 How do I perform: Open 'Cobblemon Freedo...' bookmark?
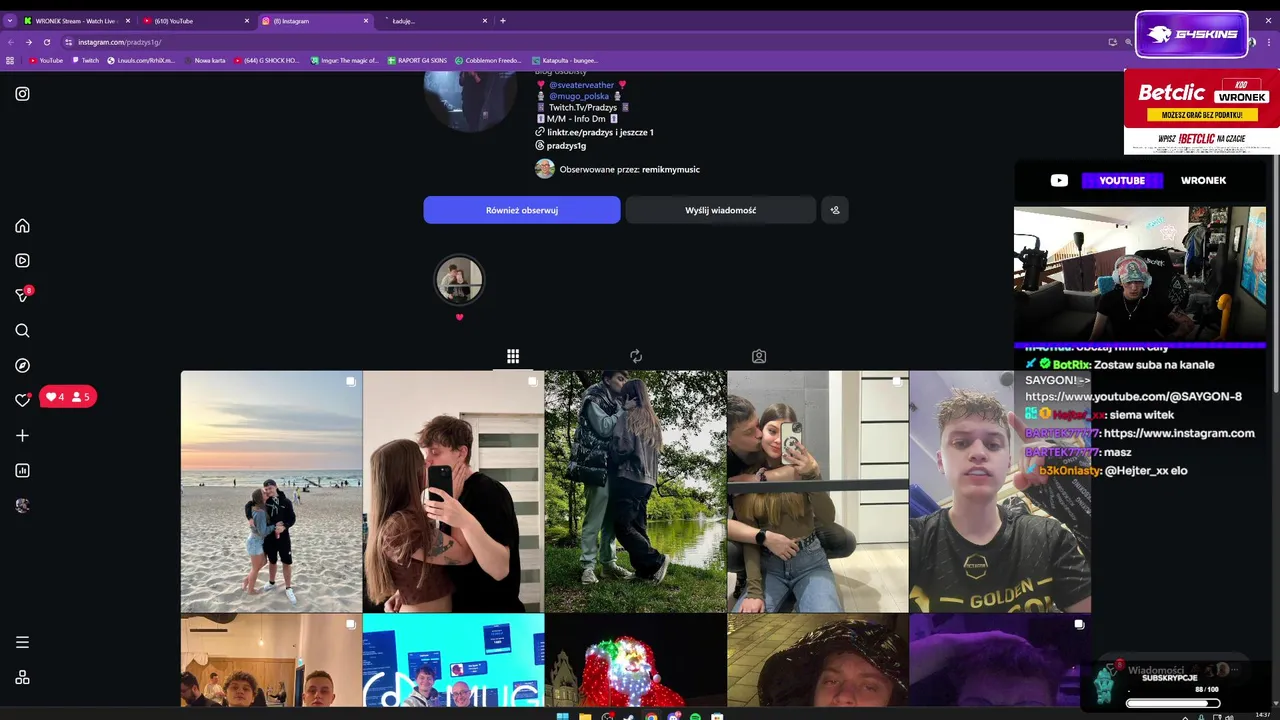pyautogui.click(x=488, y=60)
